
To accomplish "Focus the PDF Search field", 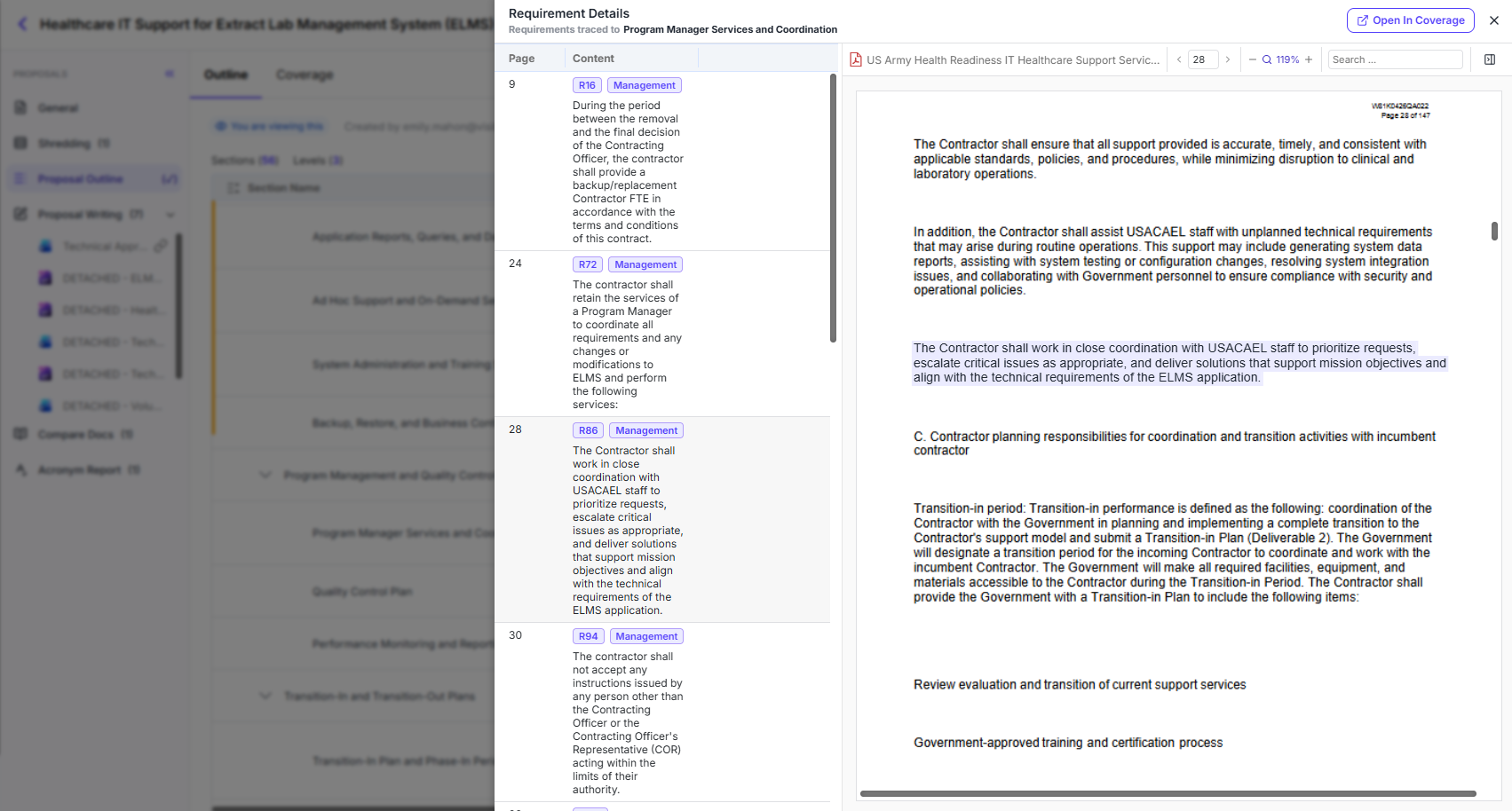I will [1395, 59].
